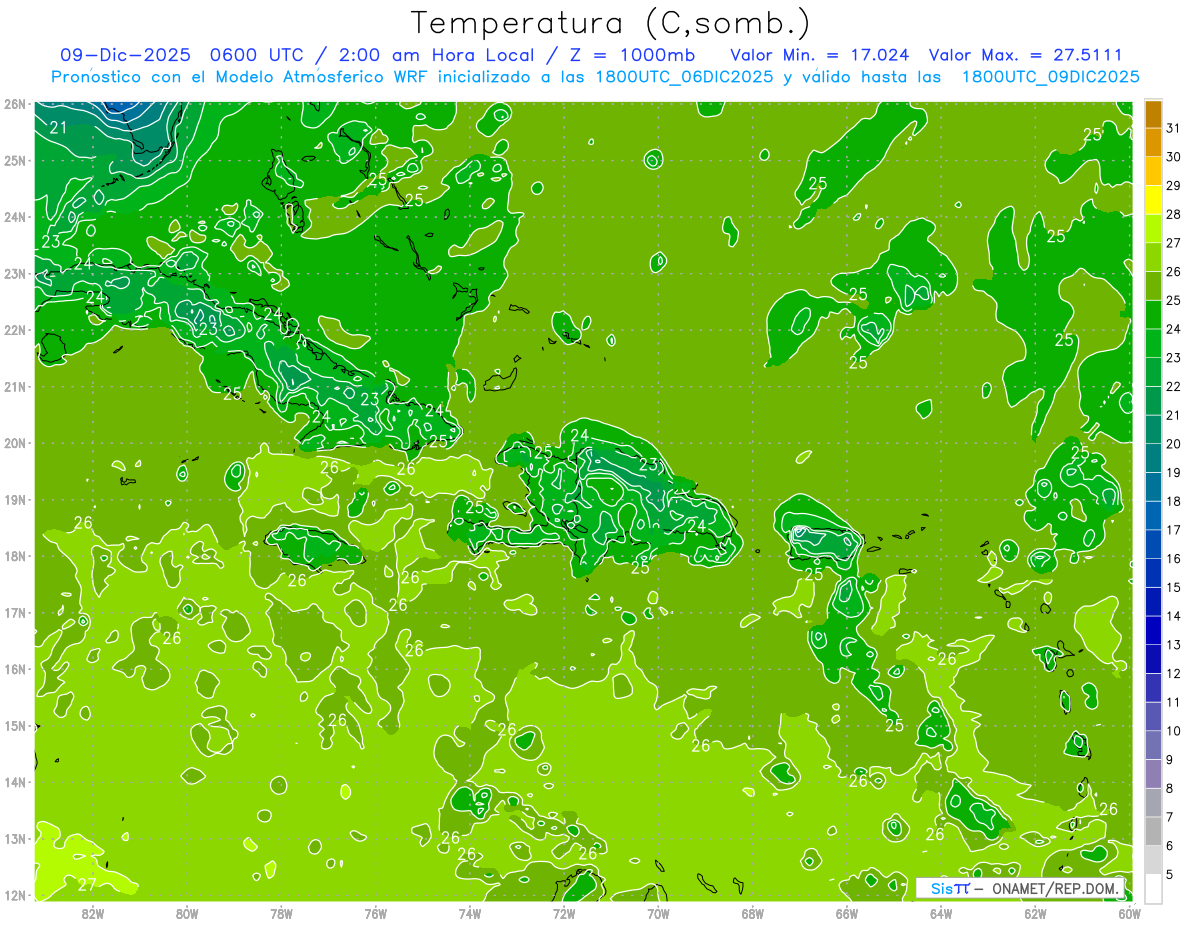1200x927 pixels.
Task: Click the 21 contour label on the map
Action: tap(59, 128)
